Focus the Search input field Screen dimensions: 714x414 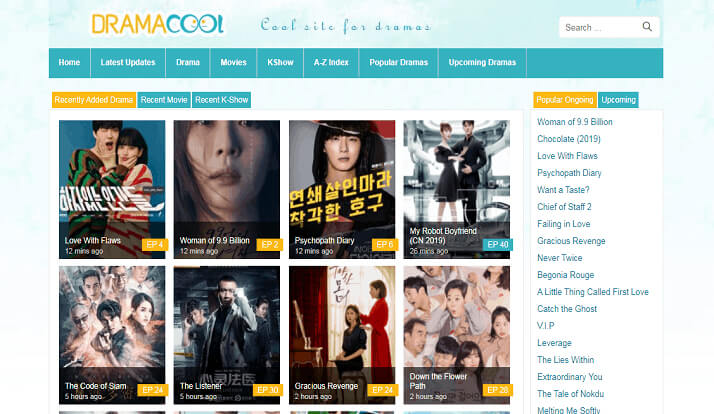coord(599,27)
